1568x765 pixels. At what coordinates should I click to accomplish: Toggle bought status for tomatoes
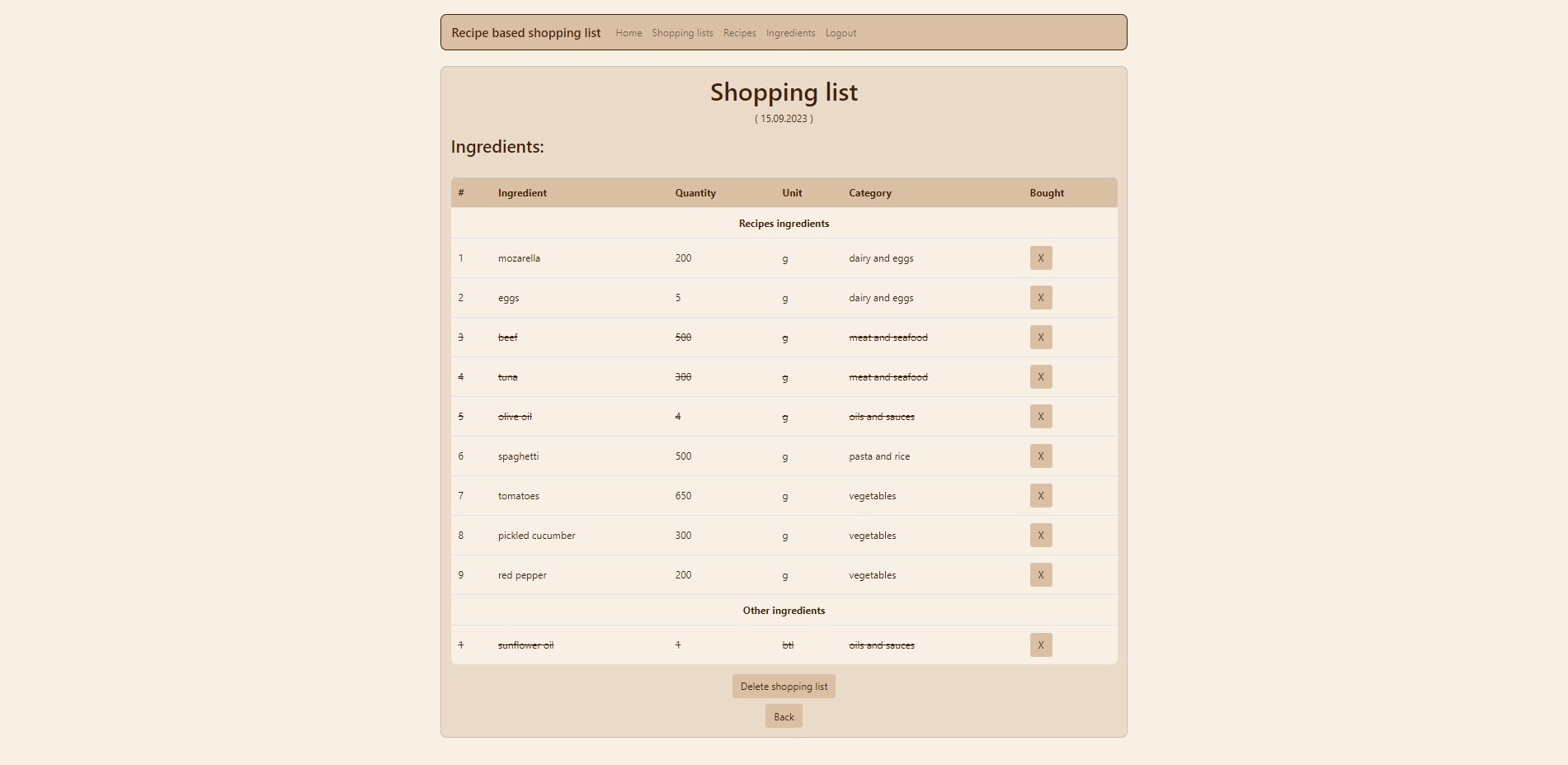(x=1040, y=495)
